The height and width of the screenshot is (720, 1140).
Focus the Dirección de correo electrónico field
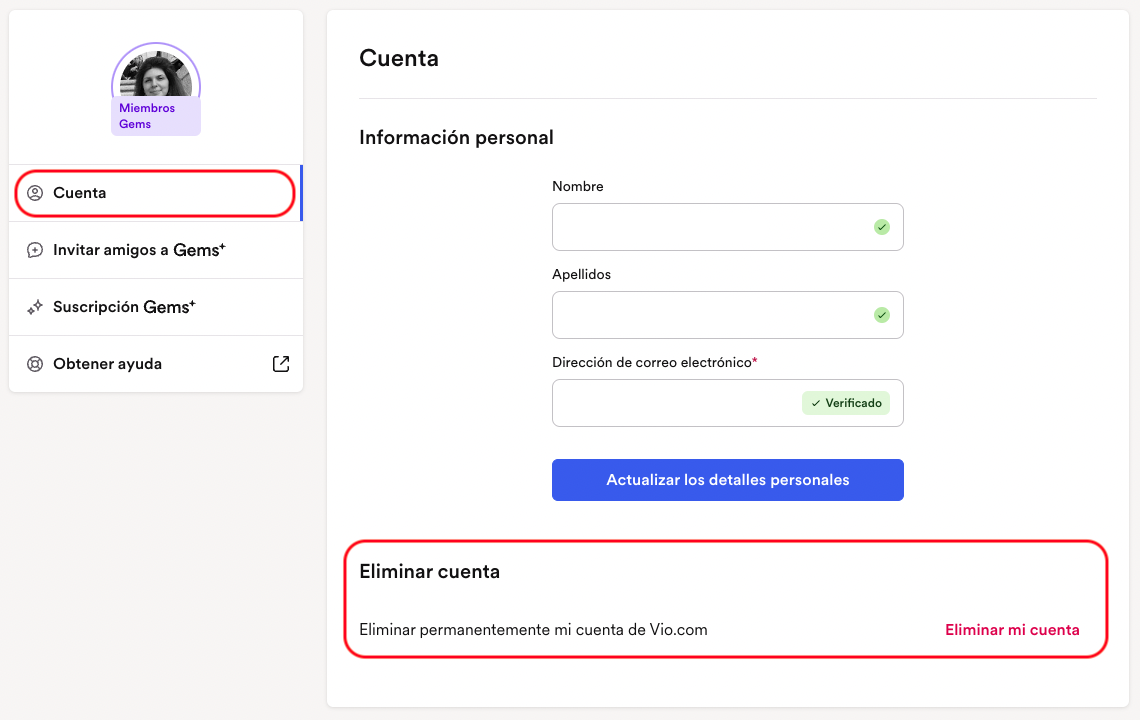[728, 403]
